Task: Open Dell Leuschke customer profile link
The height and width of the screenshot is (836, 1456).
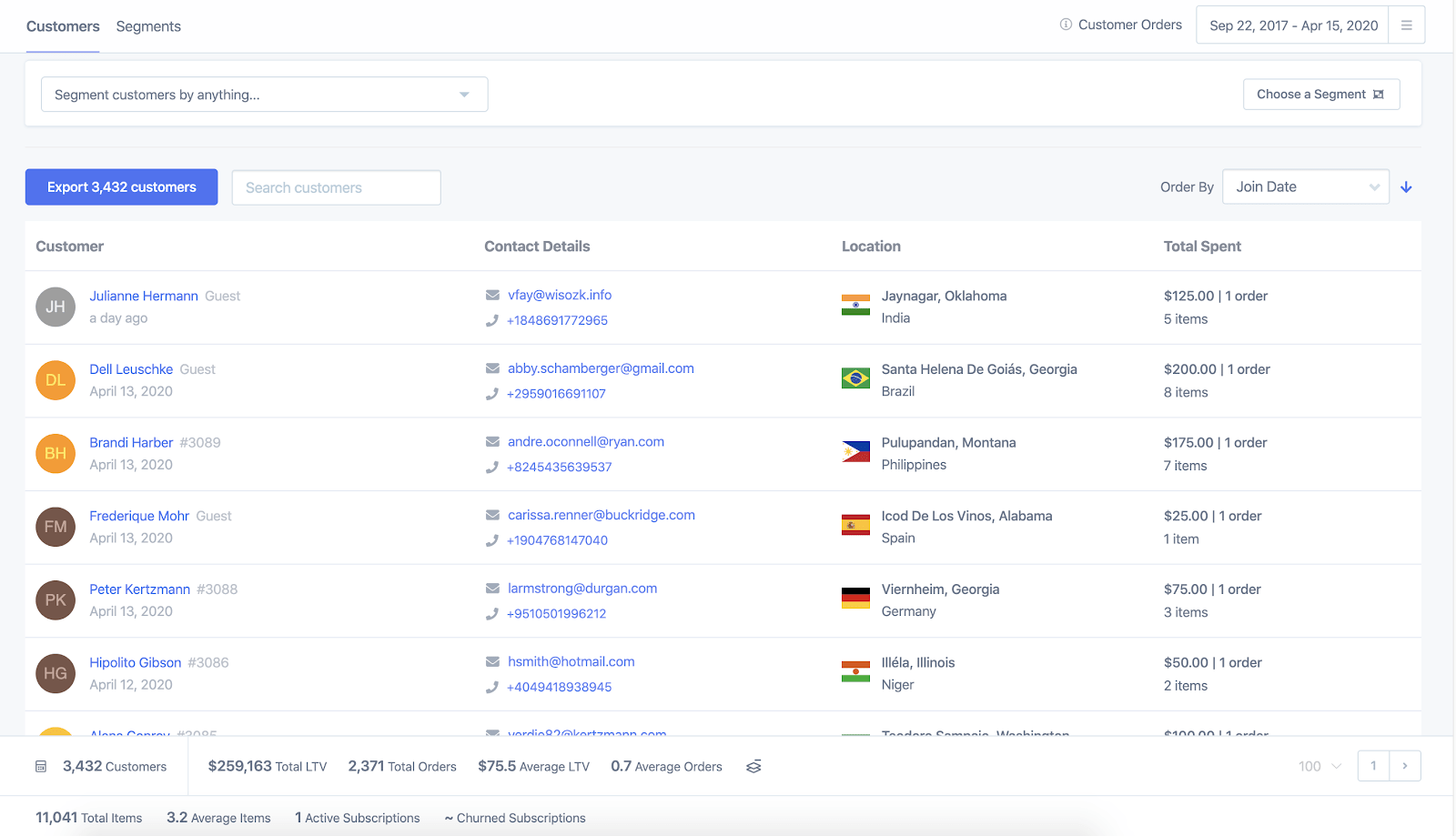Action: click(131, 369)
